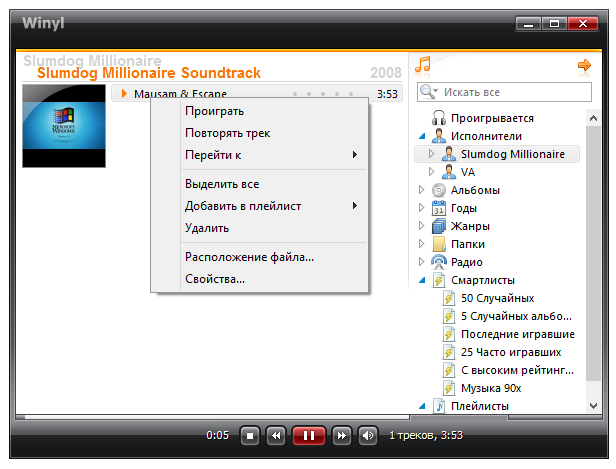
Task: Open the "Музыка 90х" smartlist
Action: pos(491,388)
